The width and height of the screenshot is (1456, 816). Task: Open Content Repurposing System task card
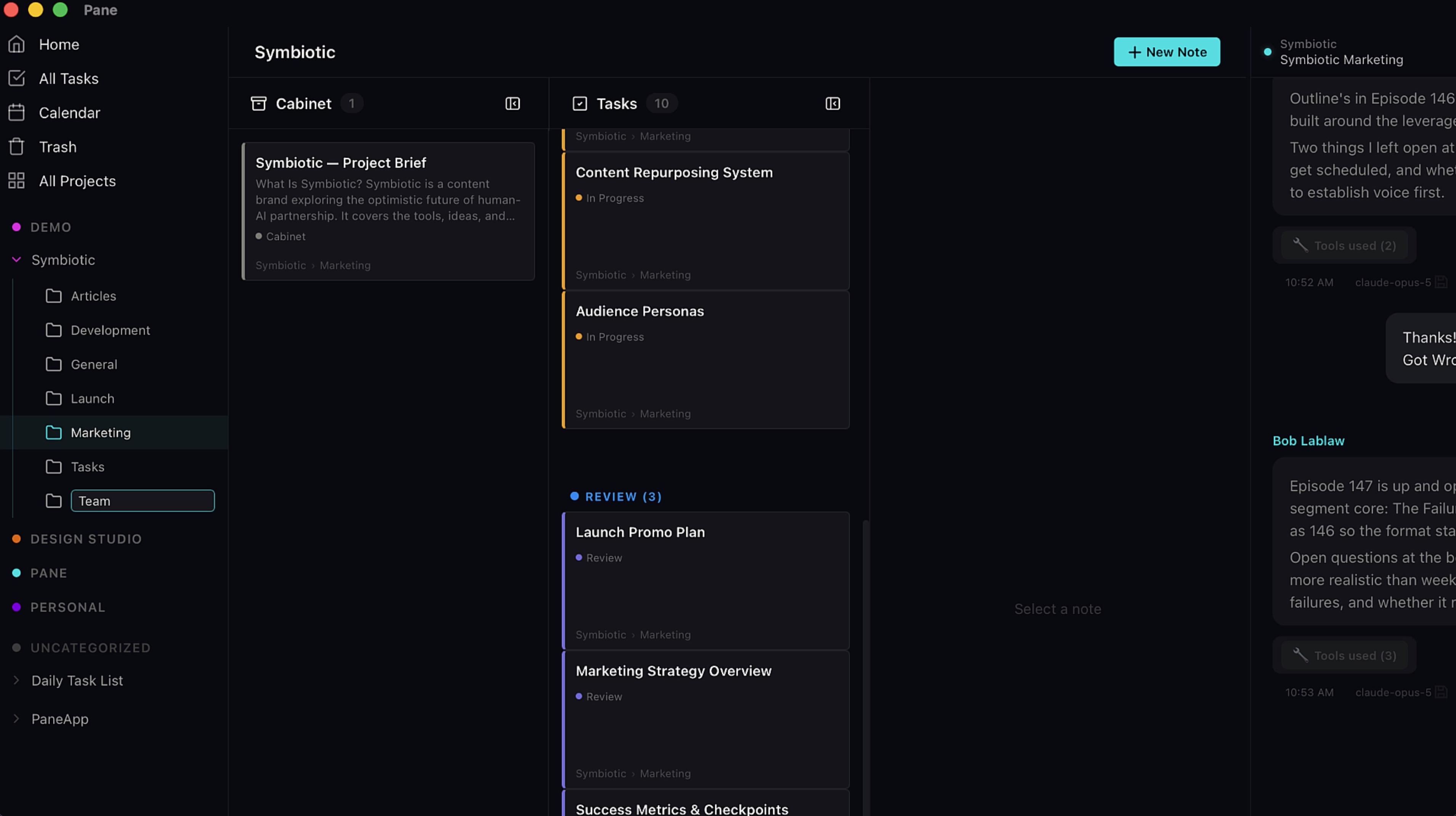click(706, 221)
